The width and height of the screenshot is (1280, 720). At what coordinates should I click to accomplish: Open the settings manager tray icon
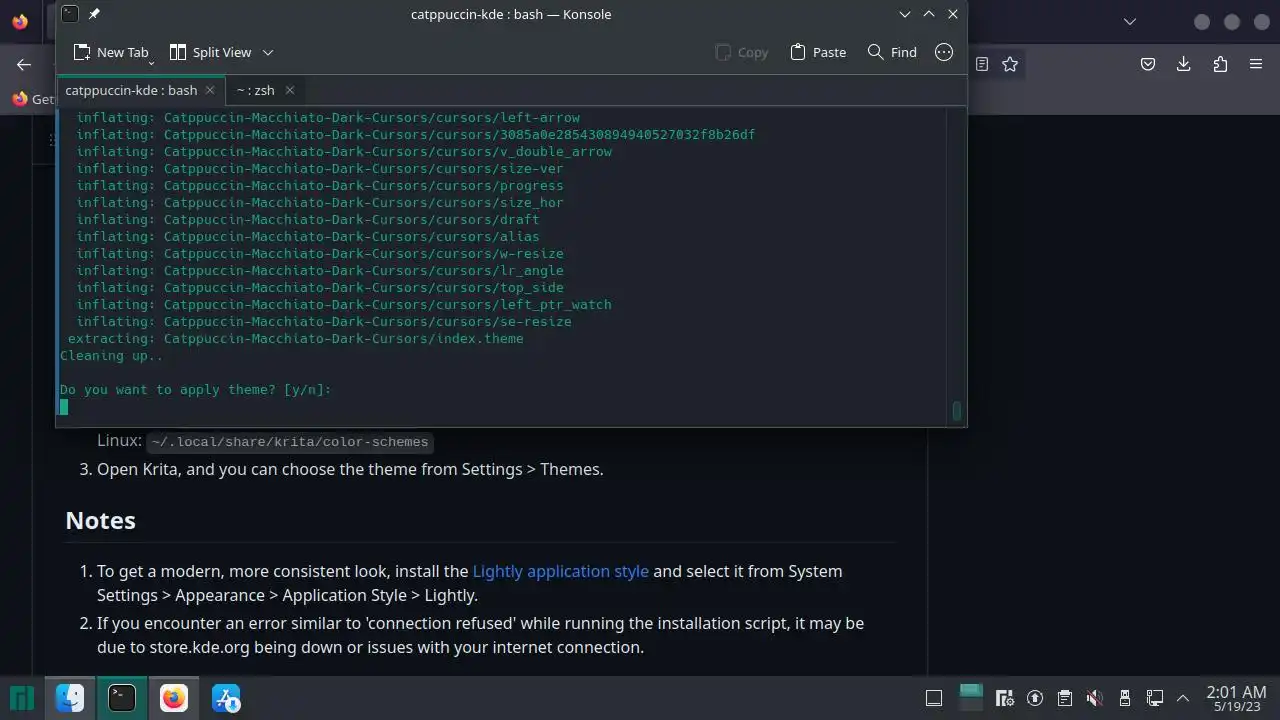tap(1006, 698)
